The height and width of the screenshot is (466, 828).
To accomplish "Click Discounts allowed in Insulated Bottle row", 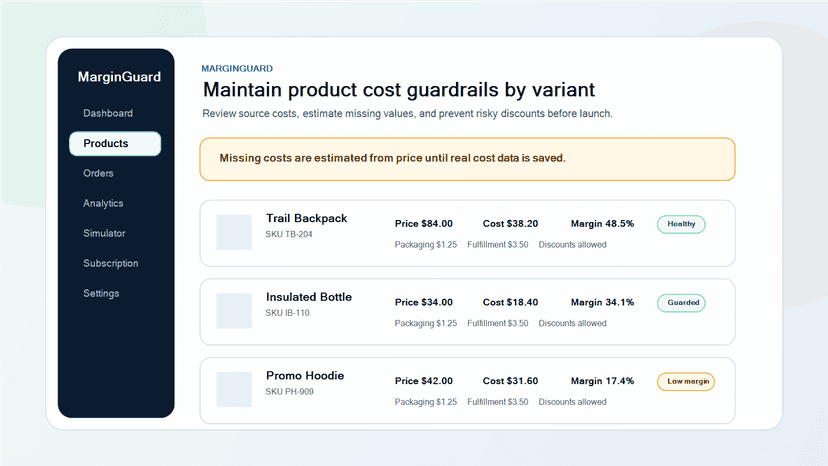I will click(x=572, y=323).
